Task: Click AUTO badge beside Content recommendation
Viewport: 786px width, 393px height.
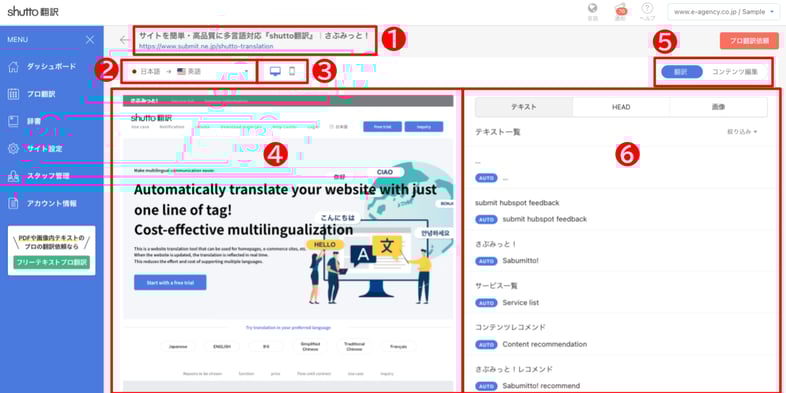Action: click(486, 344)
